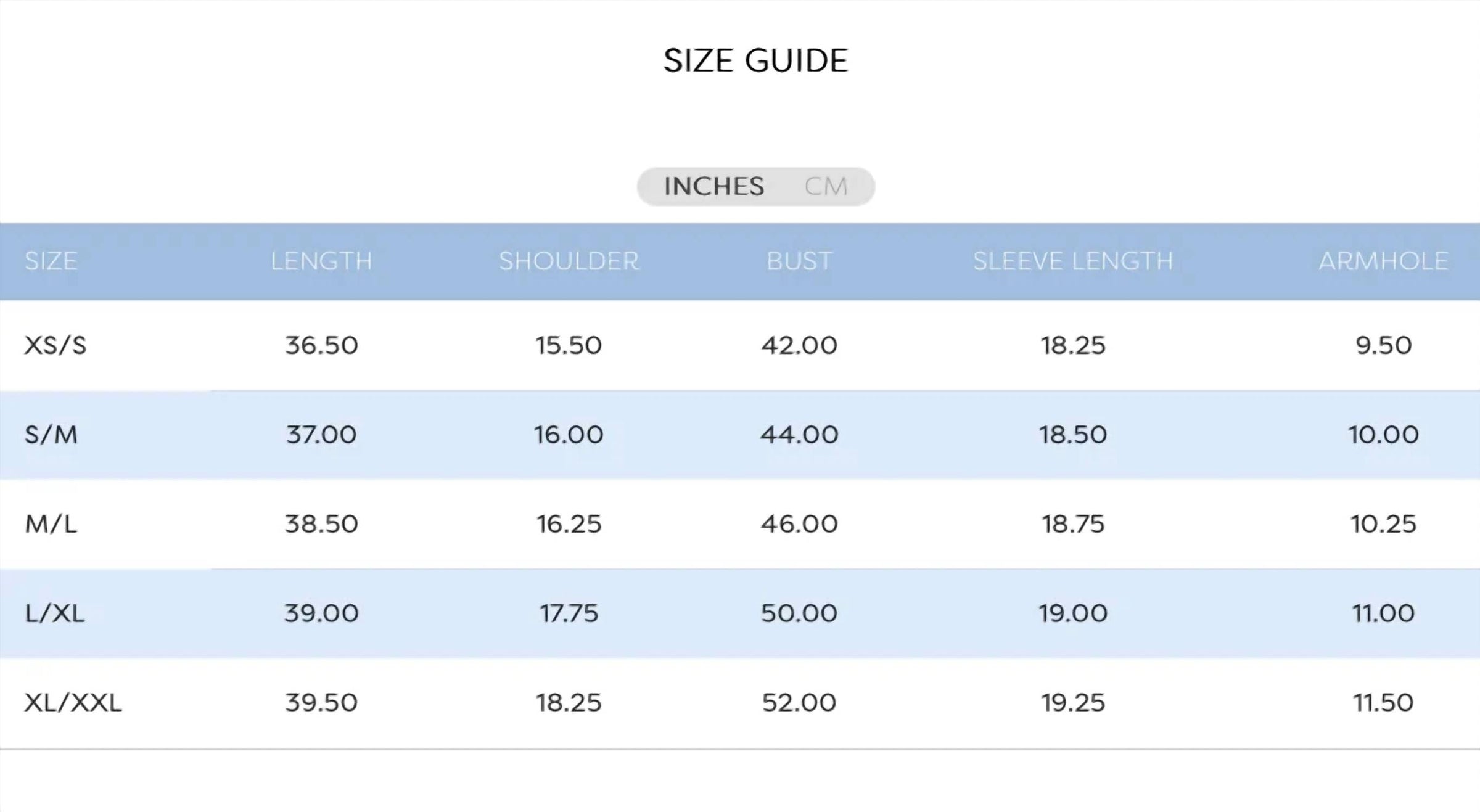
Task: Select the XL/XXL size row label
Action: (x=73, y=703)
